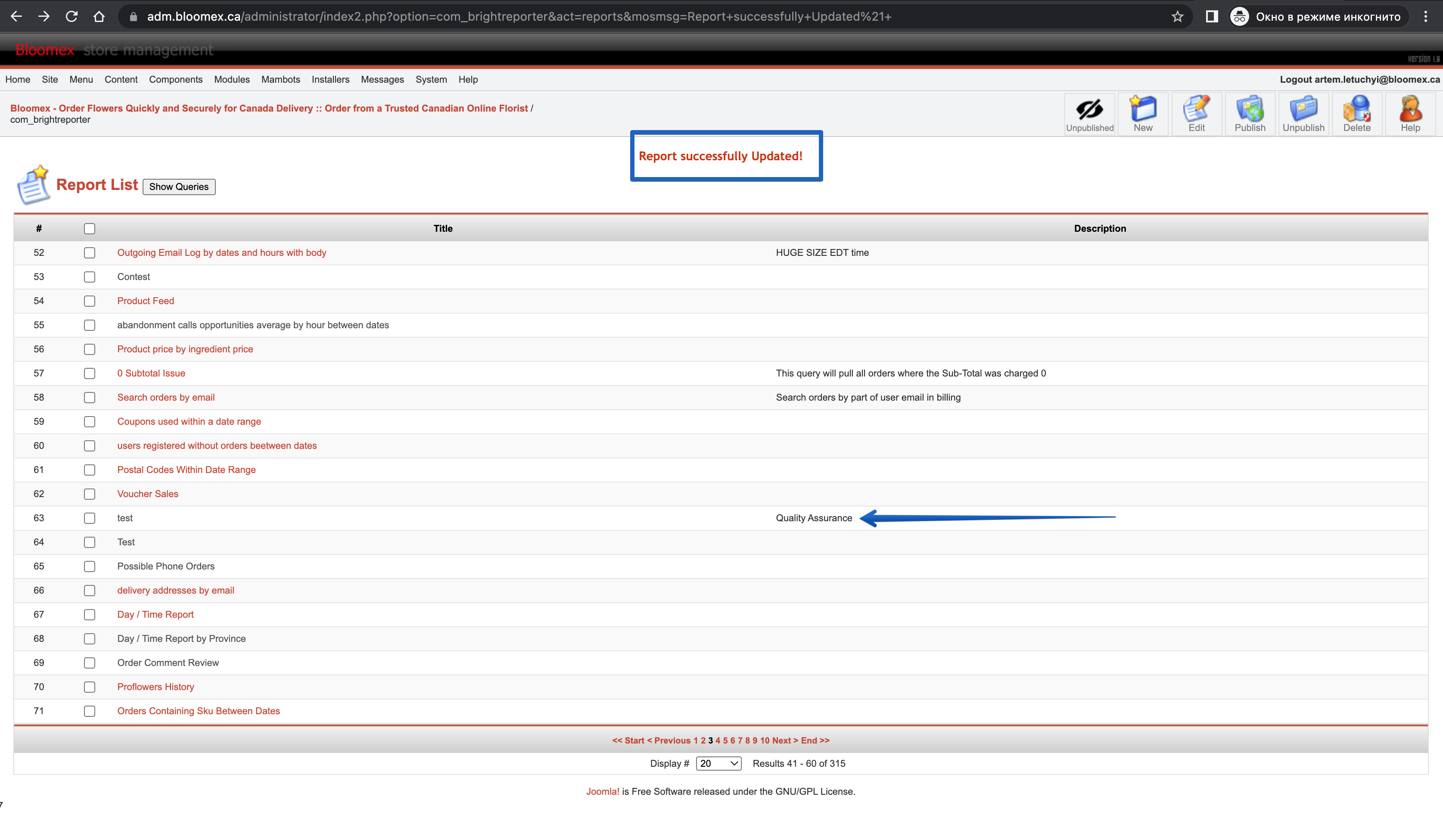Viewport: 1443px width, 840px height.
Task: Open the Components menu
Action: coord(176,80)
